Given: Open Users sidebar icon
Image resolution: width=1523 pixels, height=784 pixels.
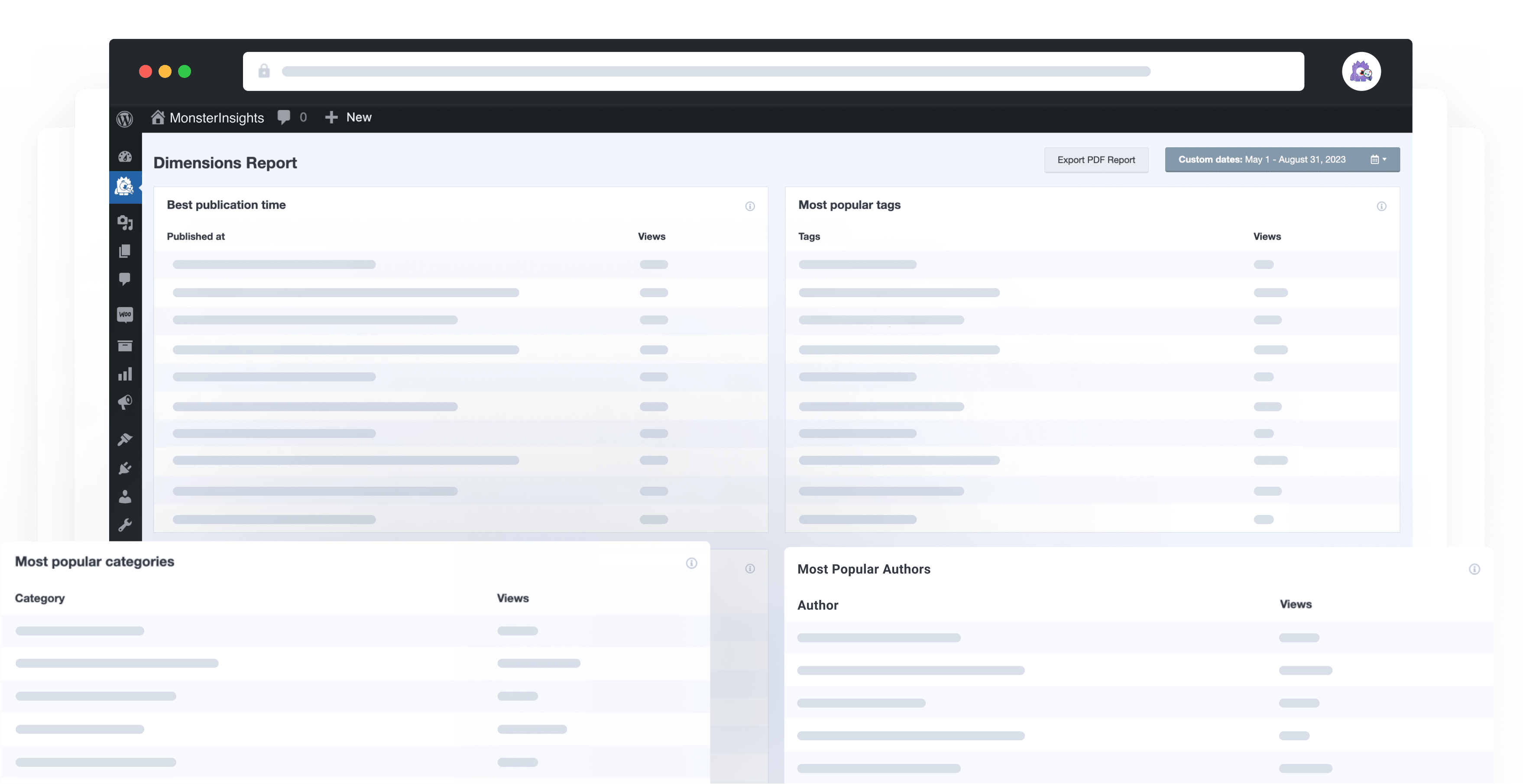Looking at the screenshot, I should click(x=125, y=497).
